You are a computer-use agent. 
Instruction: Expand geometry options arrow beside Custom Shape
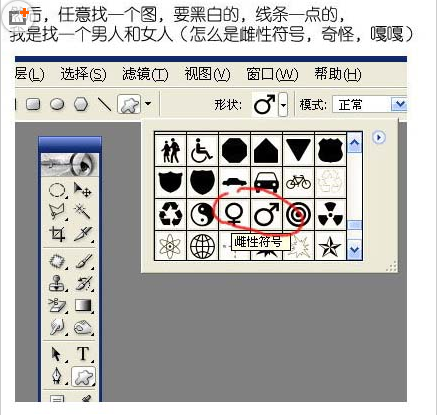148,104
